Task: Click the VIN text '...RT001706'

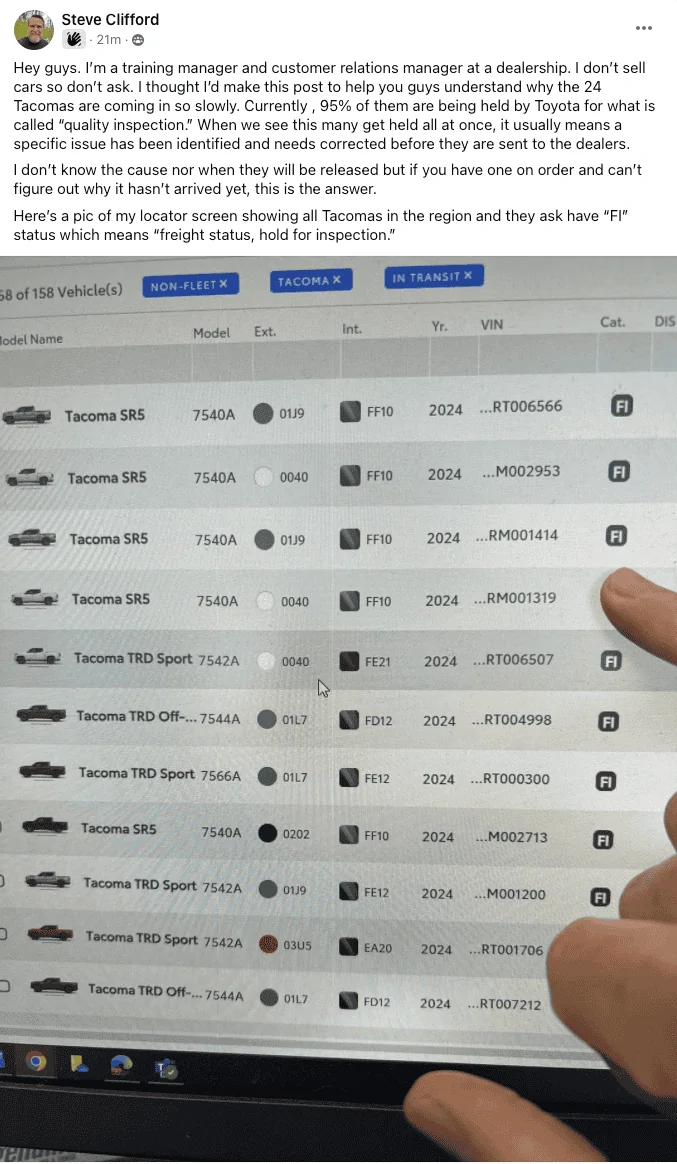Action: point(506,949)
